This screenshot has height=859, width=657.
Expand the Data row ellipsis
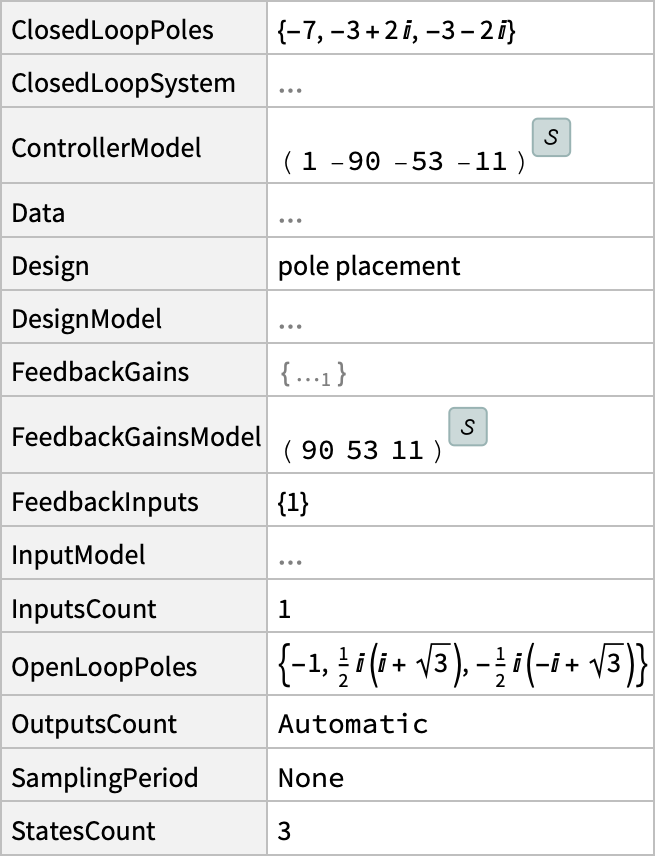290,219
